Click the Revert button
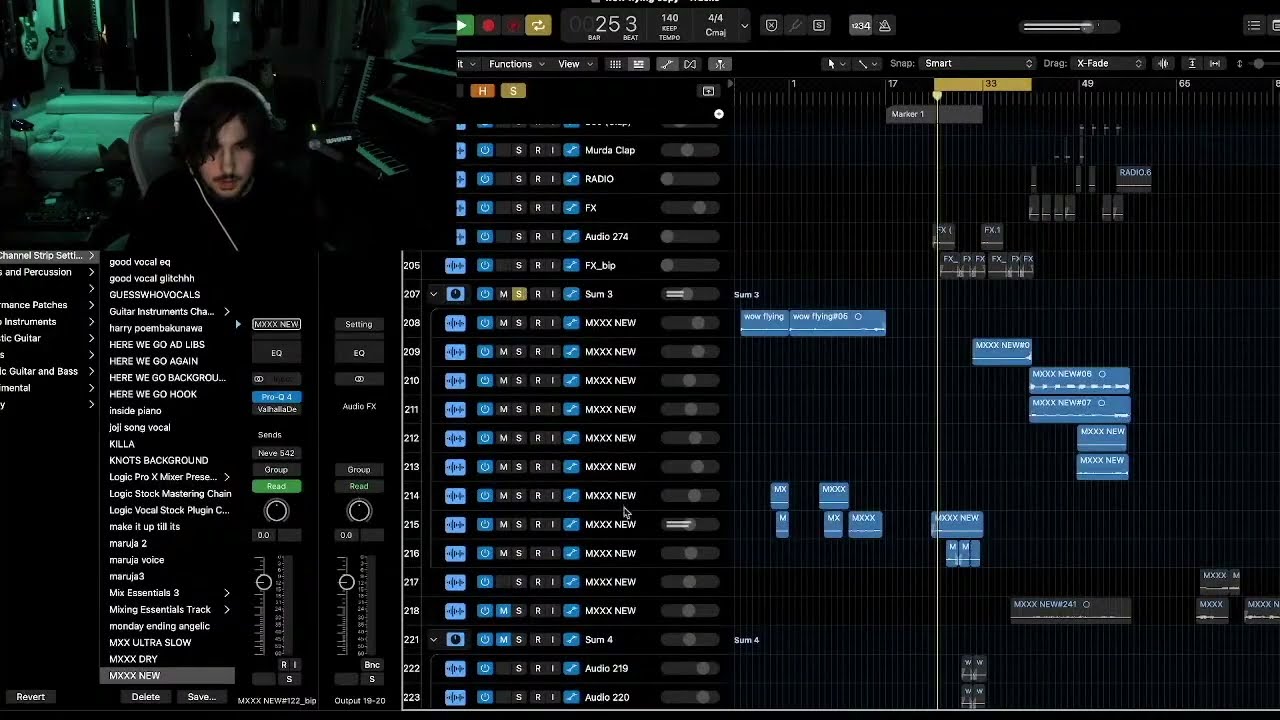This screenshot has width=1280, height=720. [x=30, y=697]
